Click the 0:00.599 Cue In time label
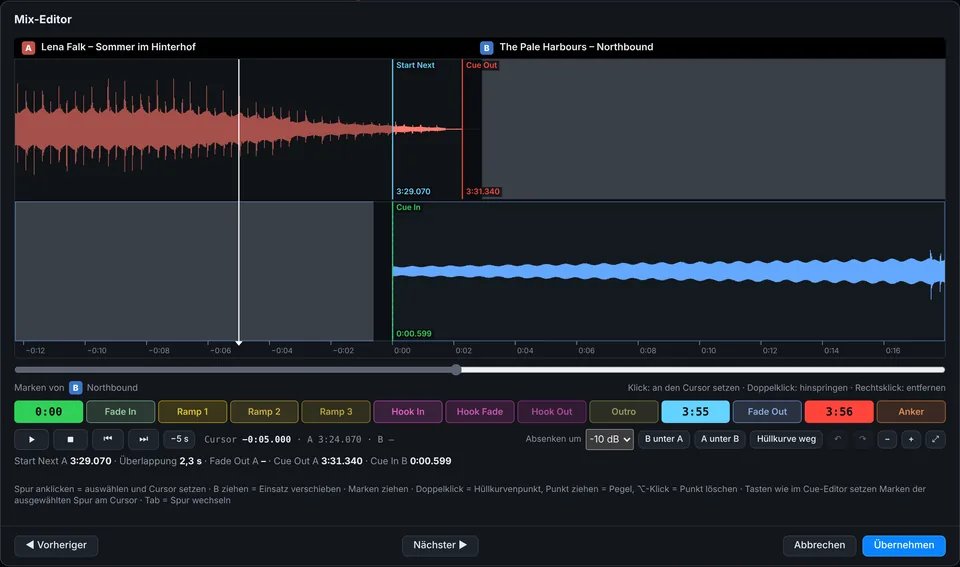This screenshot has width=960, height=567. click(413, 334)
